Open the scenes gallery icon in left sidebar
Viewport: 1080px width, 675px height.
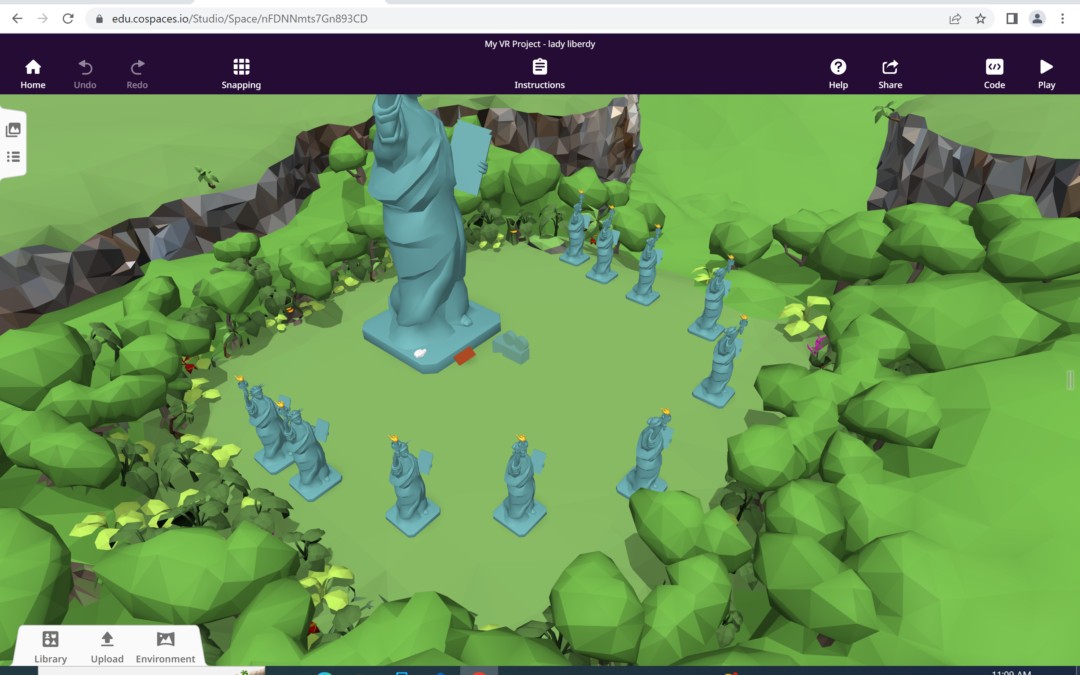coord(13,129)
